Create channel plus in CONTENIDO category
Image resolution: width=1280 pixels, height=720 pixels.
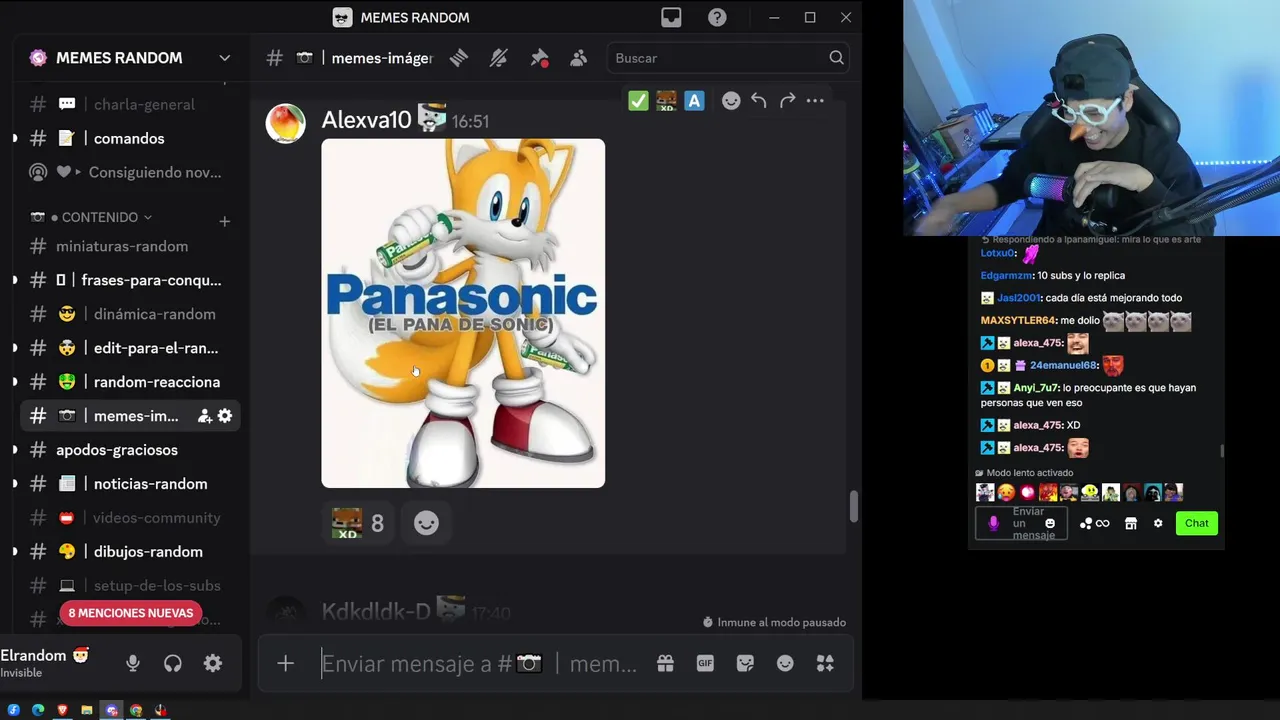[224, 220]
